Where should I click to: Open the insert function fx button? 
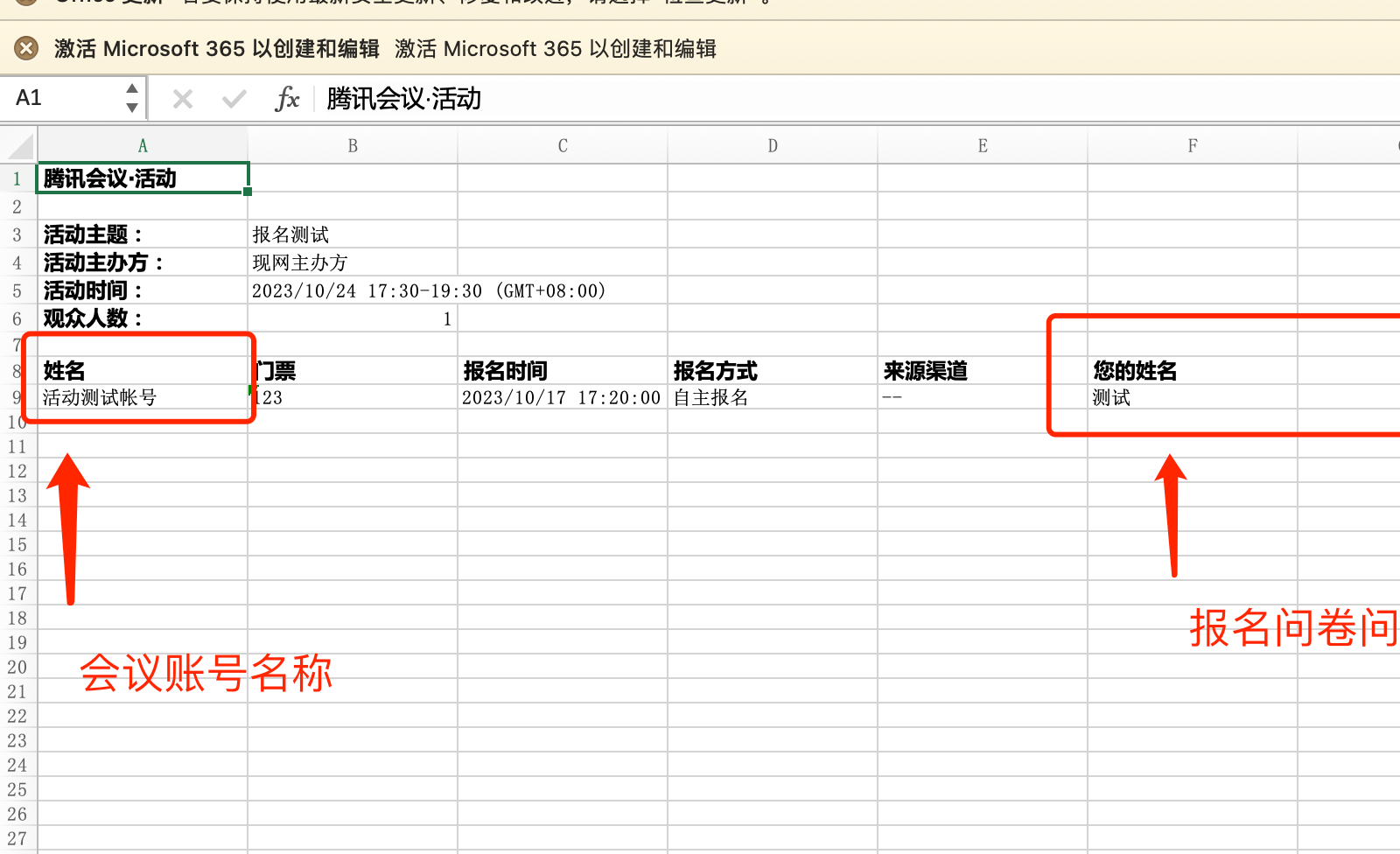point(287,99)
